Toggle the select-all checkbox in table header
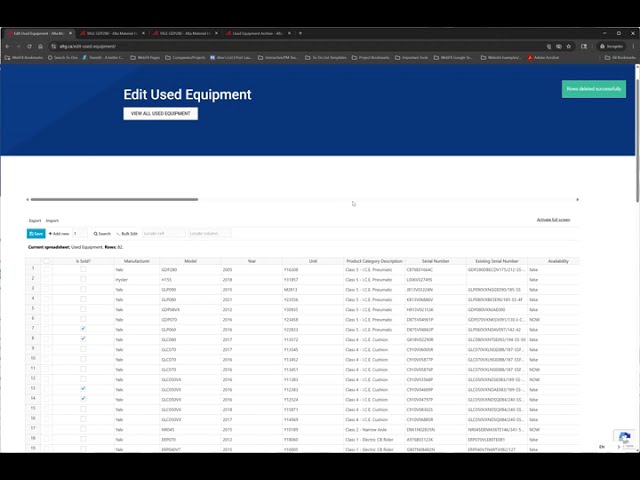 click(47, 261)
